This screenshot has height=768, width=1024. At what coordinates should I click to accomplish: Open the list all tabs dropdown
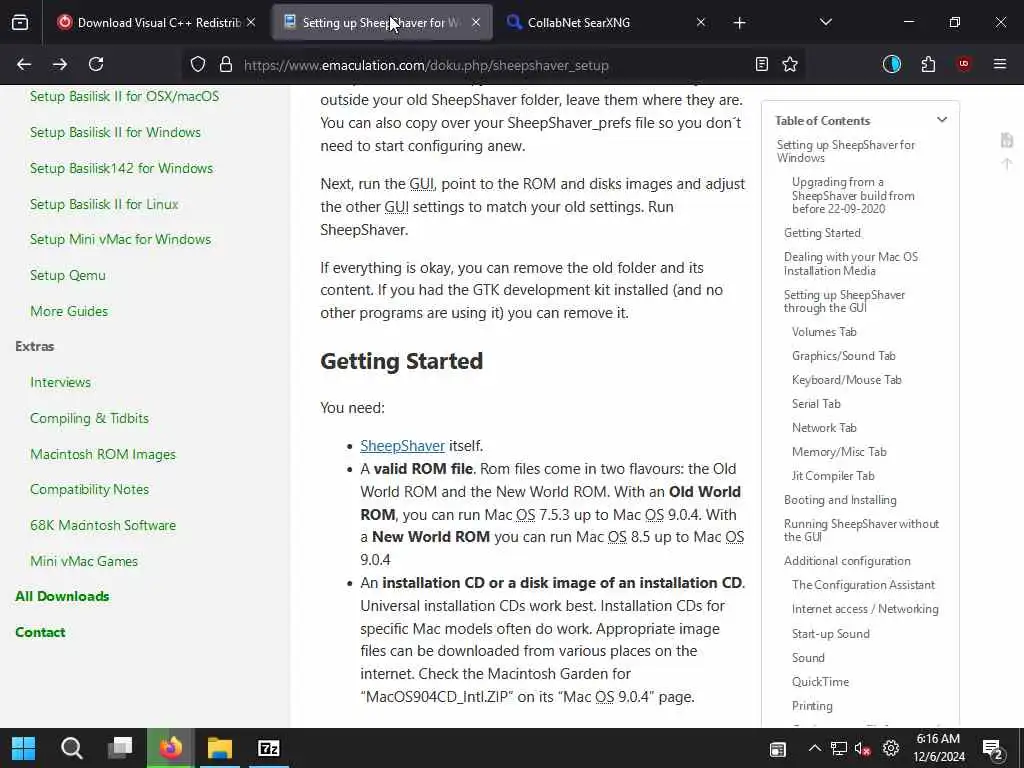coord(825,22)
